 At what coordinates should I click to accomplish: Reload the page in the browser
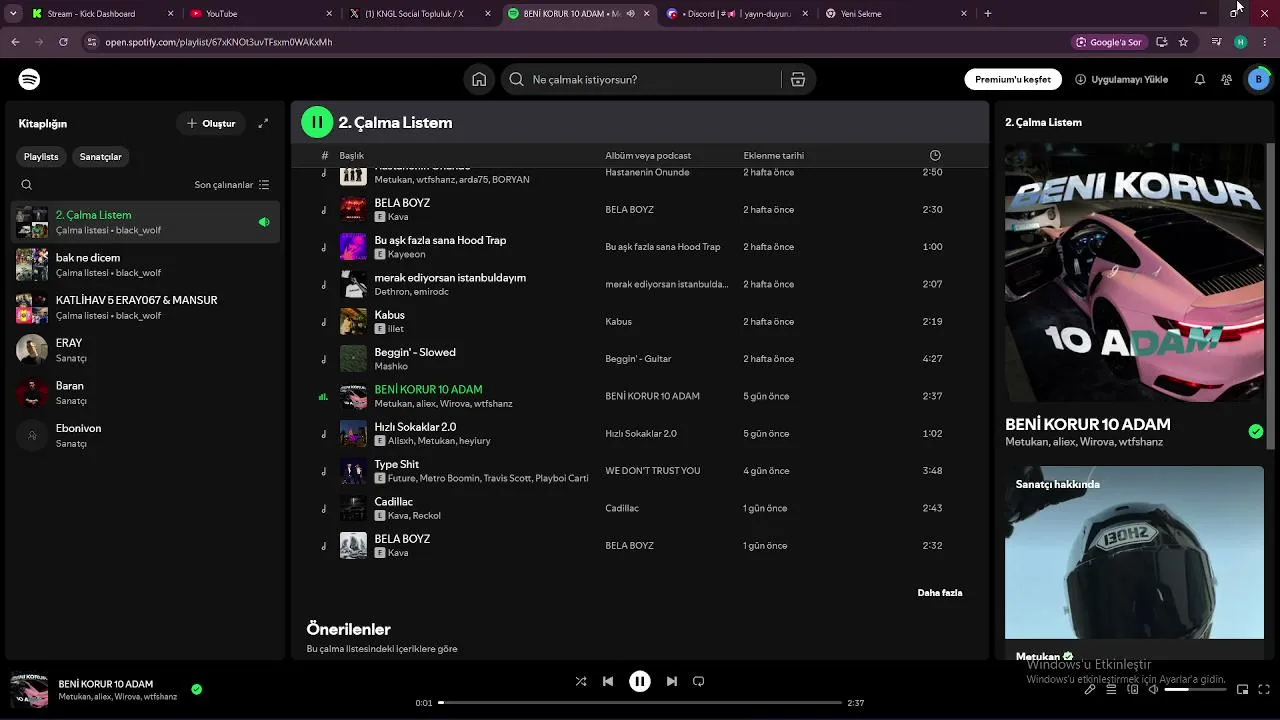click(63, 42)
